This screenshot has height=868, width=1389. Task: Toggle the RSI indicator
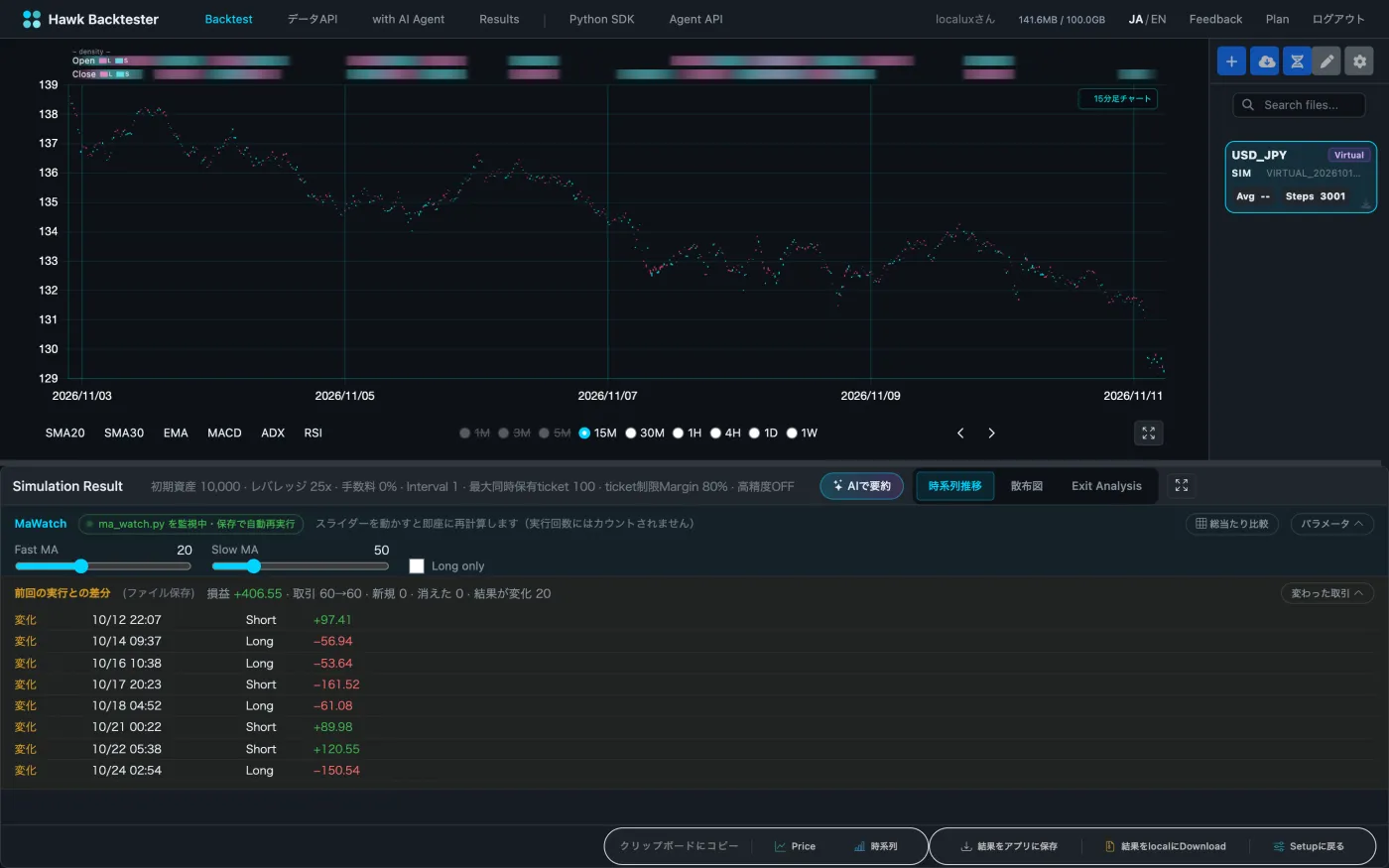coord(313,433)
